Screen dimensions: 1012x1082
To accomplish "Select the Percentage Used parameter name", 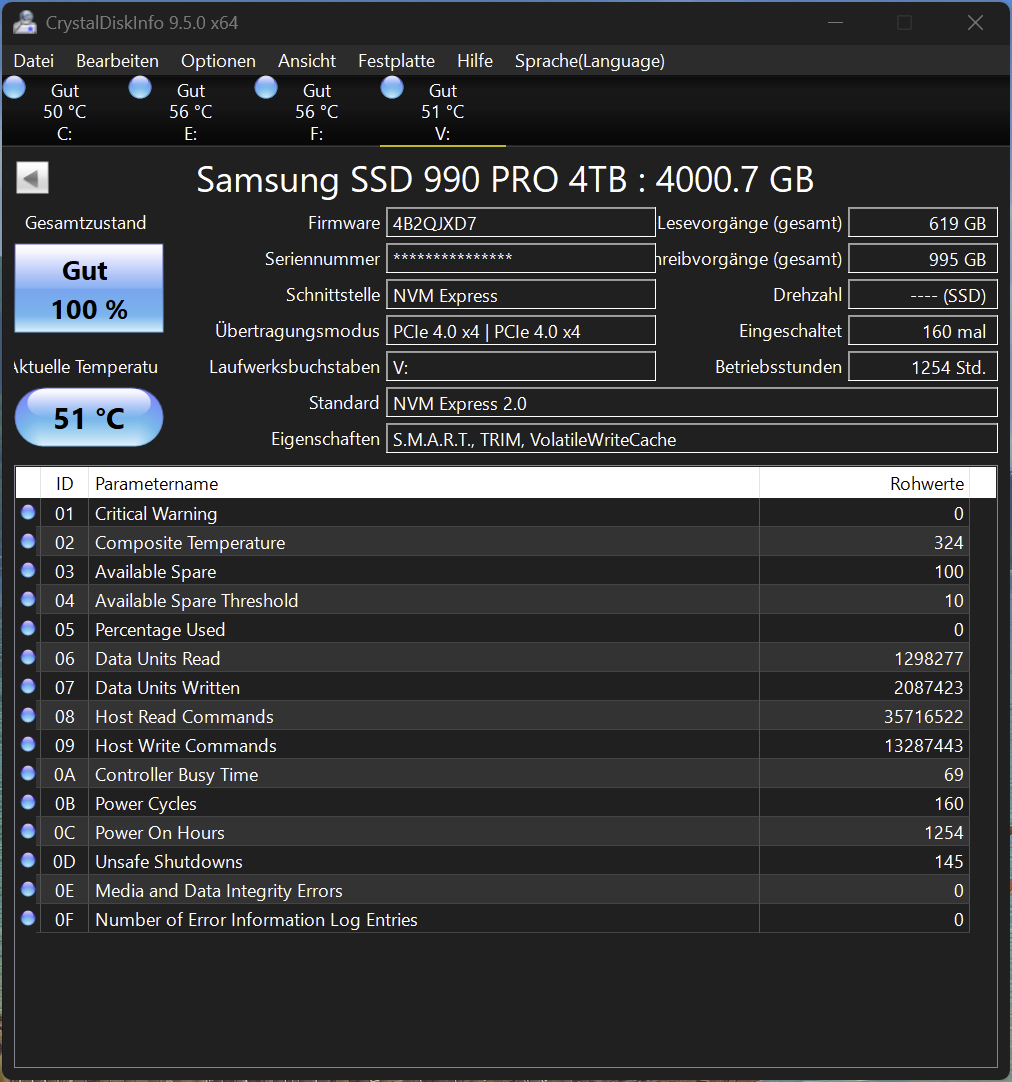I will 160,629.
